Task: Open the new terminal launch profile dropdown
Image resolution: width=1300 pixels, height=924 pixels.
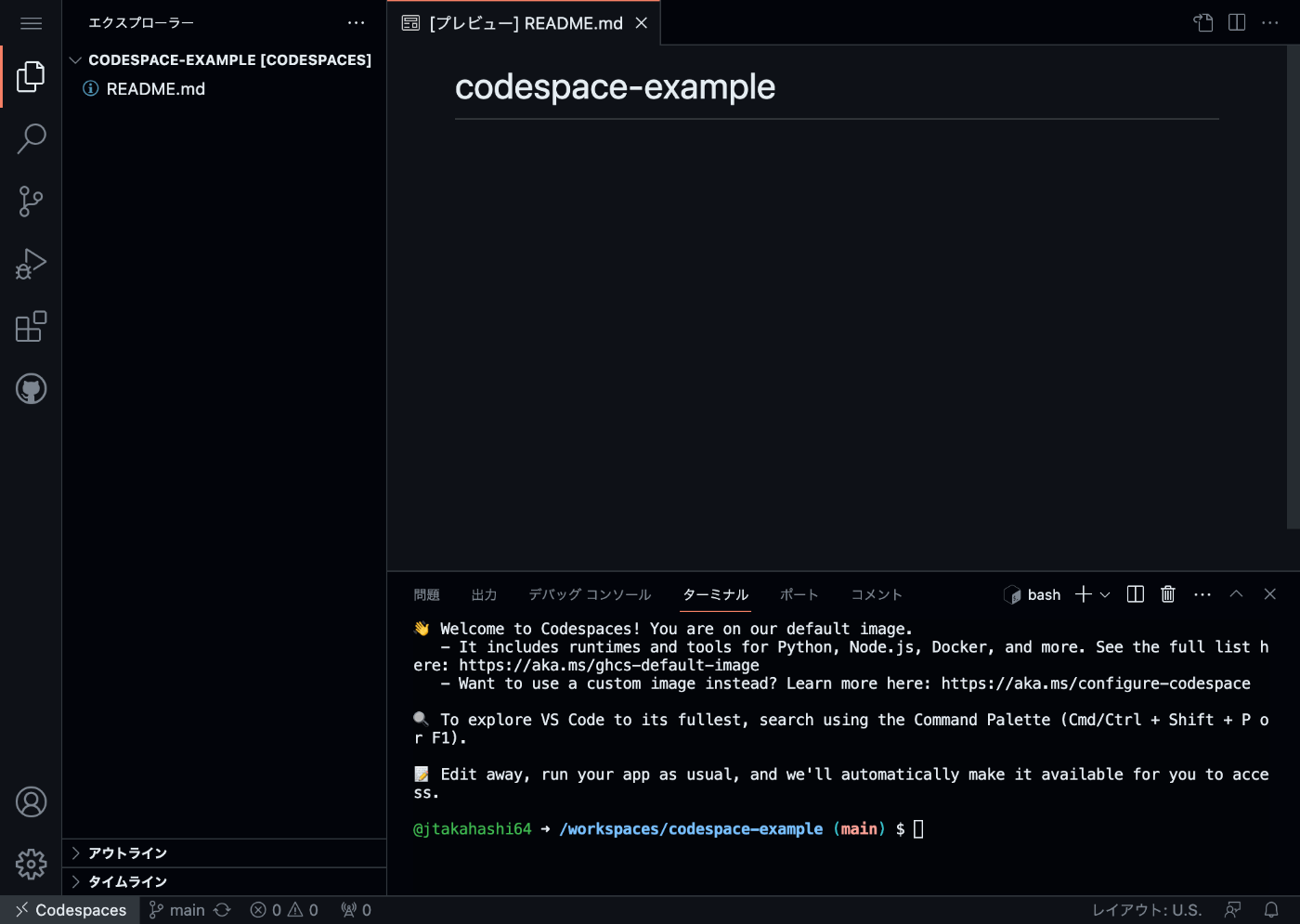Action: click(1105, 595)
